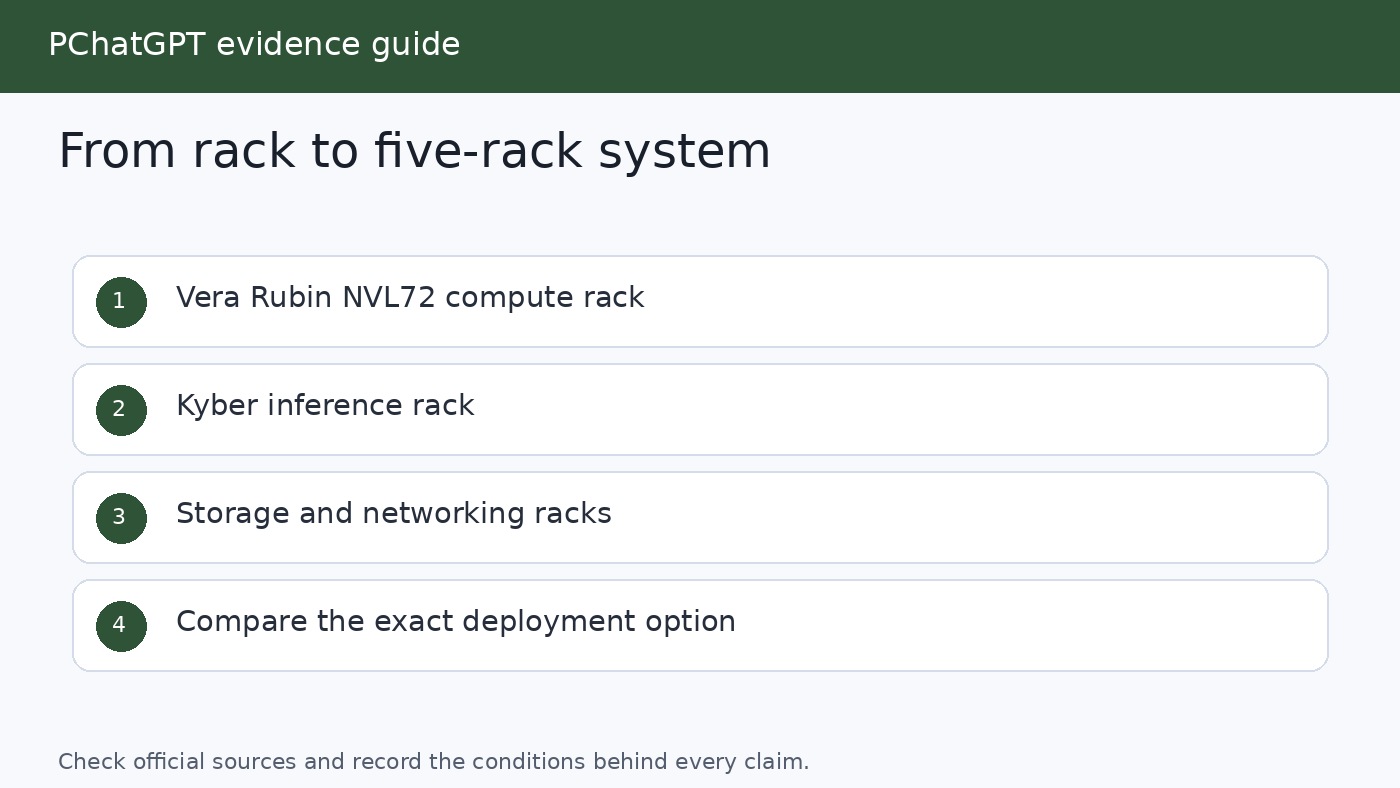Select 'Storage and networking racks' text

[x=394, y=514]
